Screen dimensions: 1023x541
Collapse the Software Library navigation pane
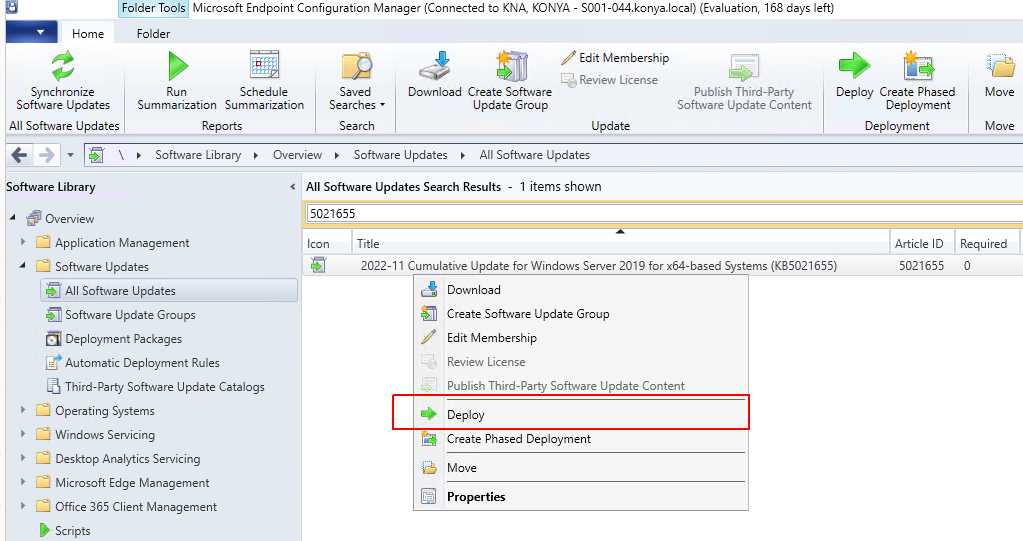point(292,187)
